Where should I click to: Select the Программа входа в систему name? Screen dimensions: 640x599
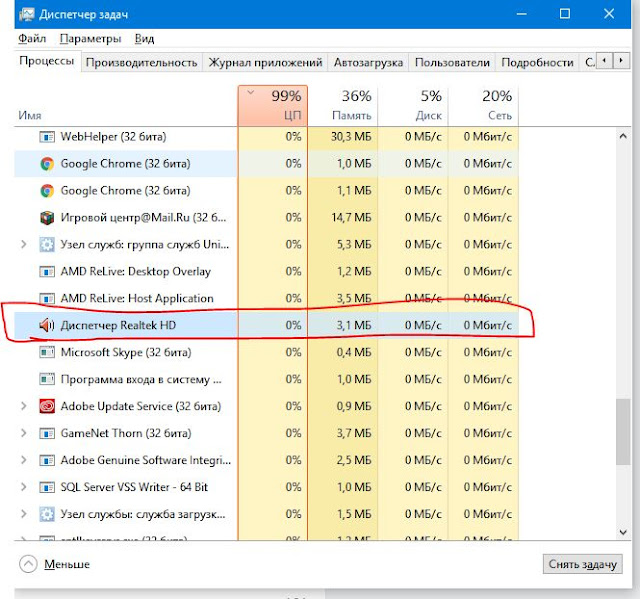(141, 379)
